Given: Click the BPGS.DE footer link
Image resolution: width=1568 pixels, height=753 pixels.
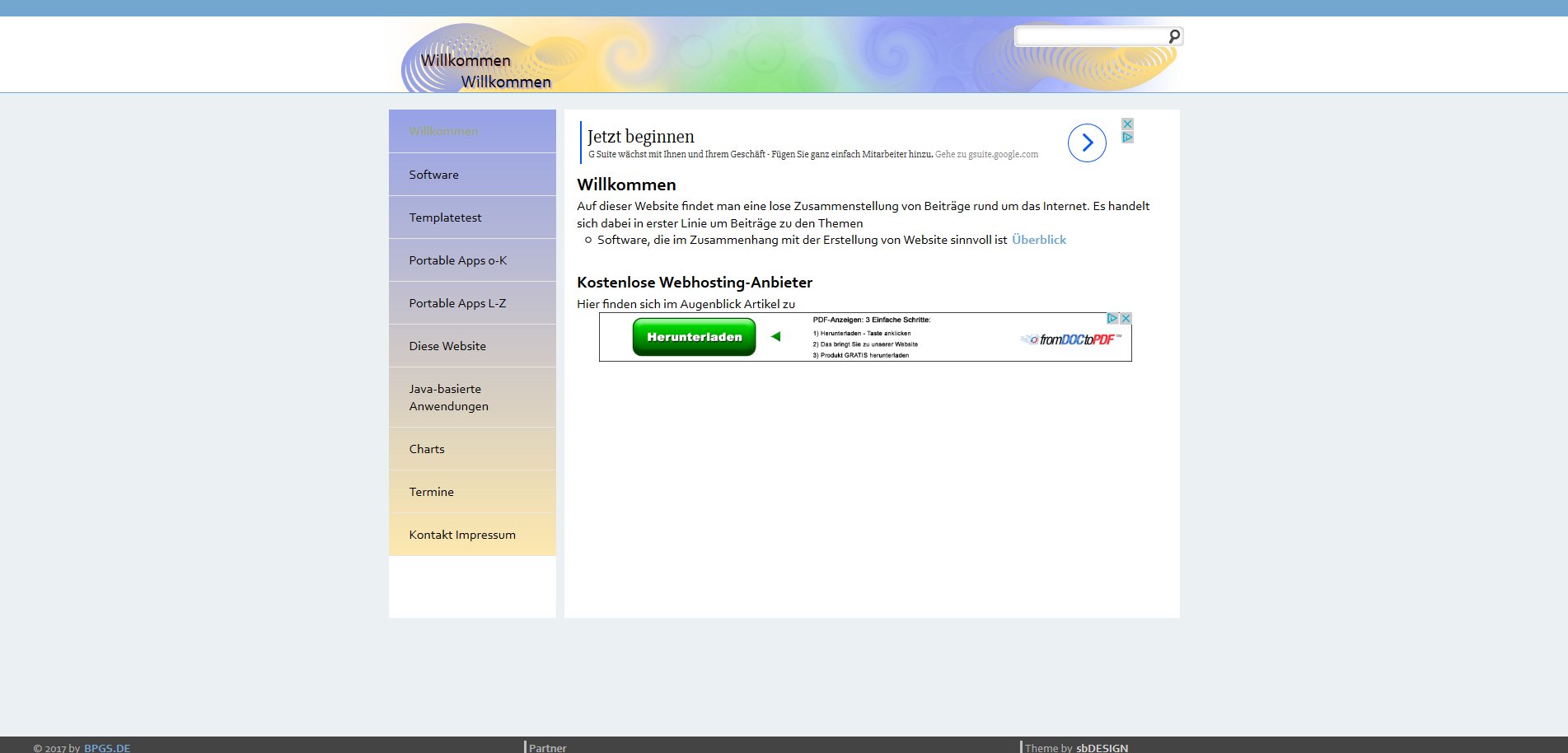Looking at the screenshot, I should coord(107,748).
